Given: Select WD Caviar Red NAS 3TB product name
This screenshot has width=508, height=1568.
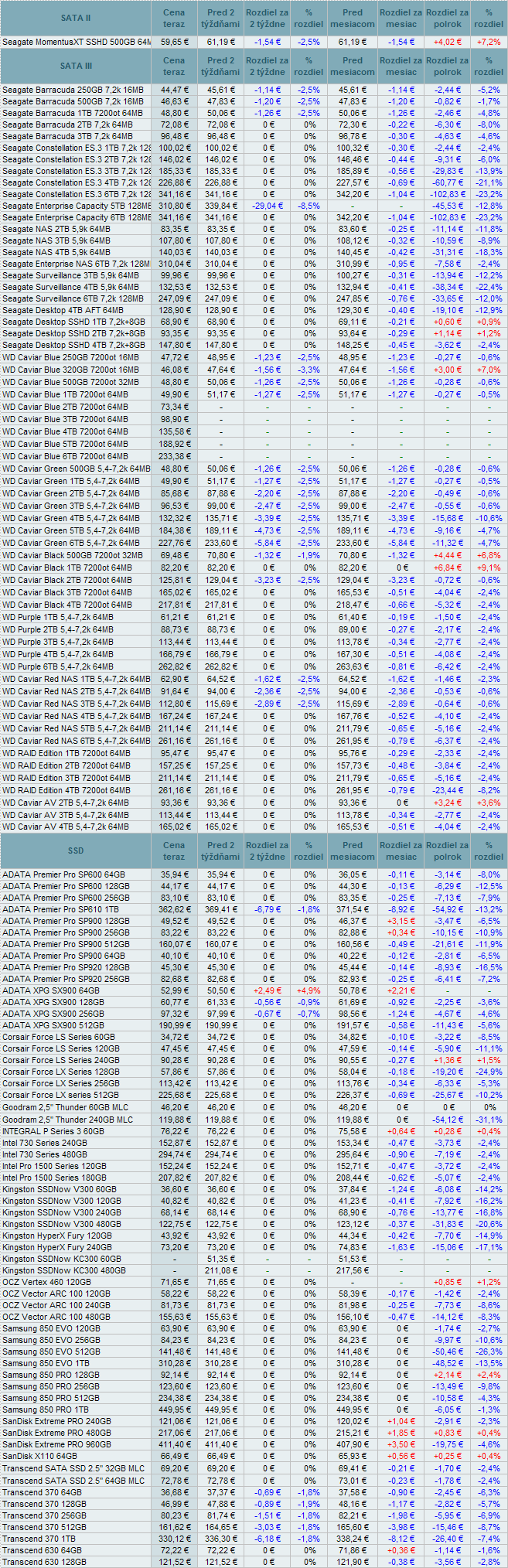Looking at the screenshot, I should (x=76, y=704).
